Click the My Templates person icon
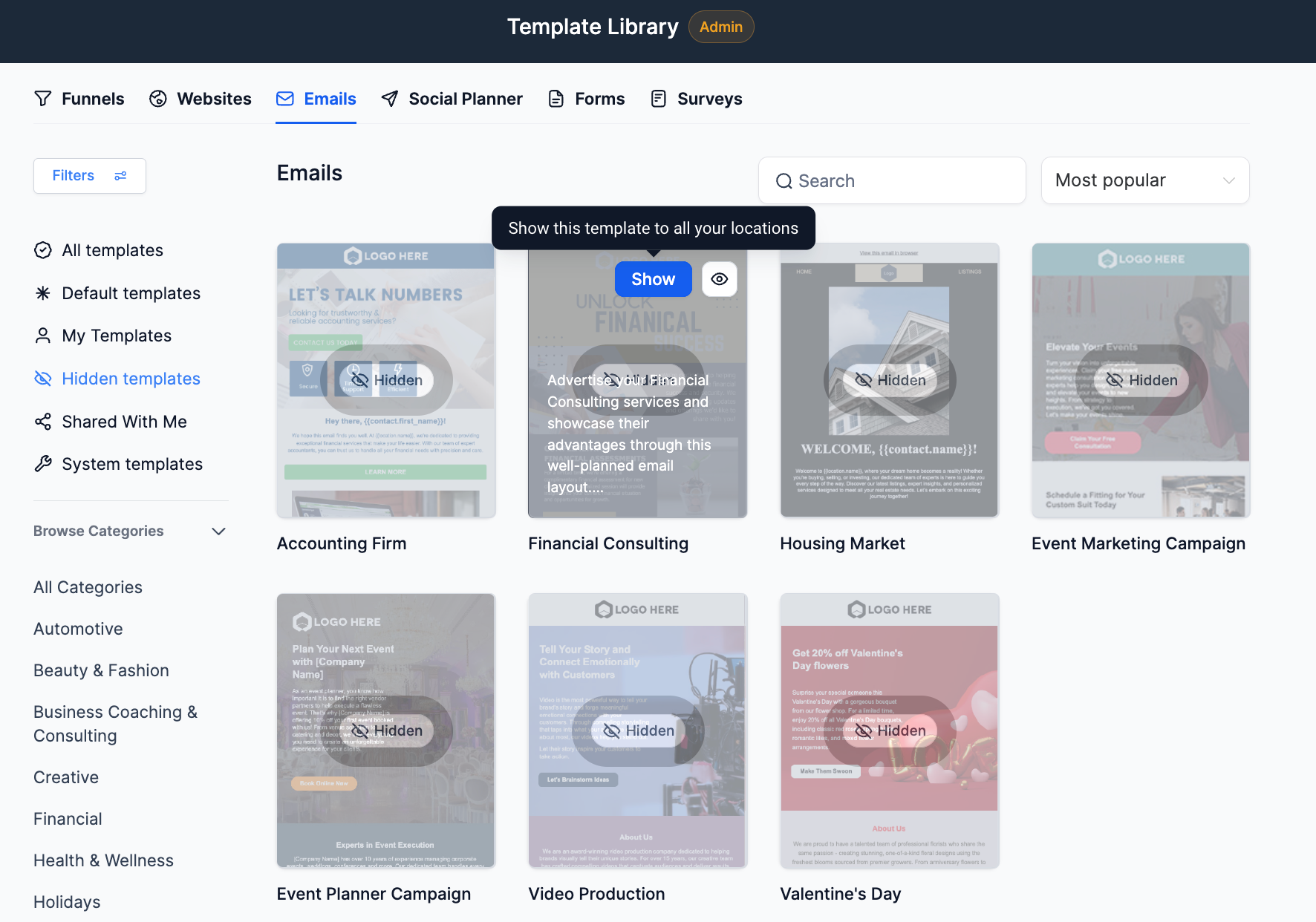The width and height of the screenshot is (1316, 922). pyautogui.click(x=43, y=336)
